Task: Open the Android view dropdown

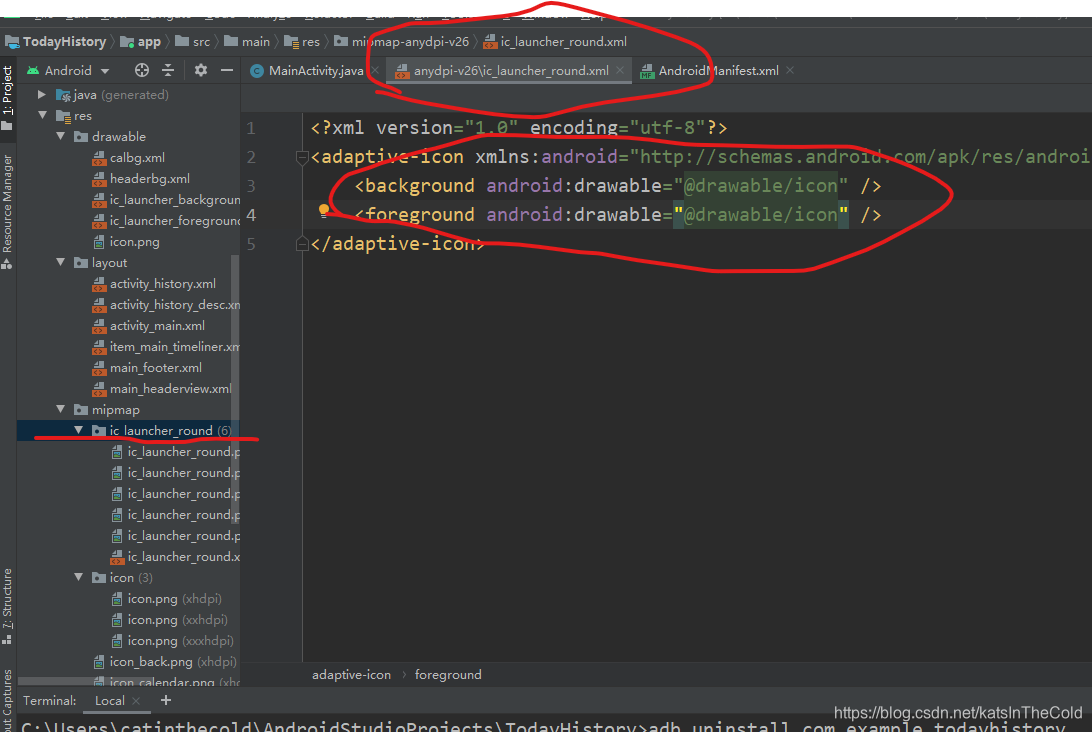Action: point(68,70)
